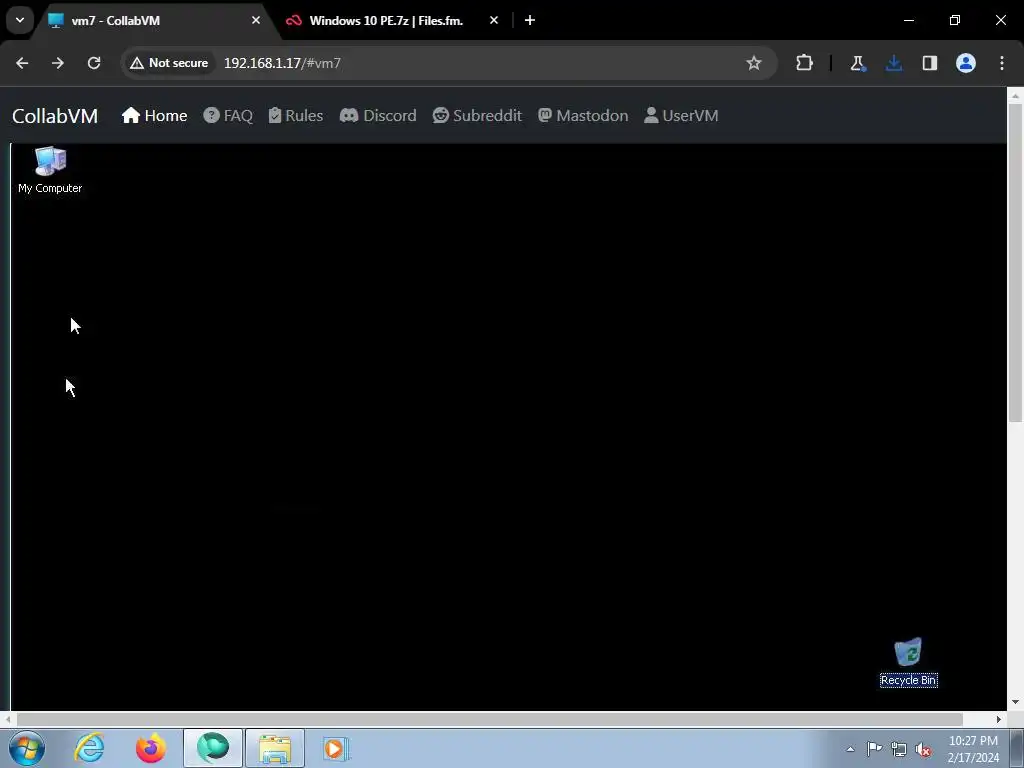
Task: Open the Mastodon link
Action: click(x=583, y=116)
